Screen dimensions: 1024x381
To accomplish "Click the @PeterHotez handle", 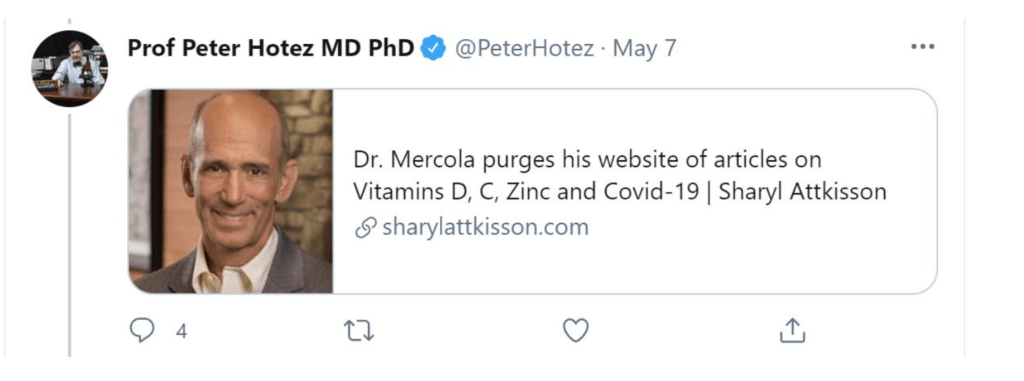I will click(x=524, y=48).
